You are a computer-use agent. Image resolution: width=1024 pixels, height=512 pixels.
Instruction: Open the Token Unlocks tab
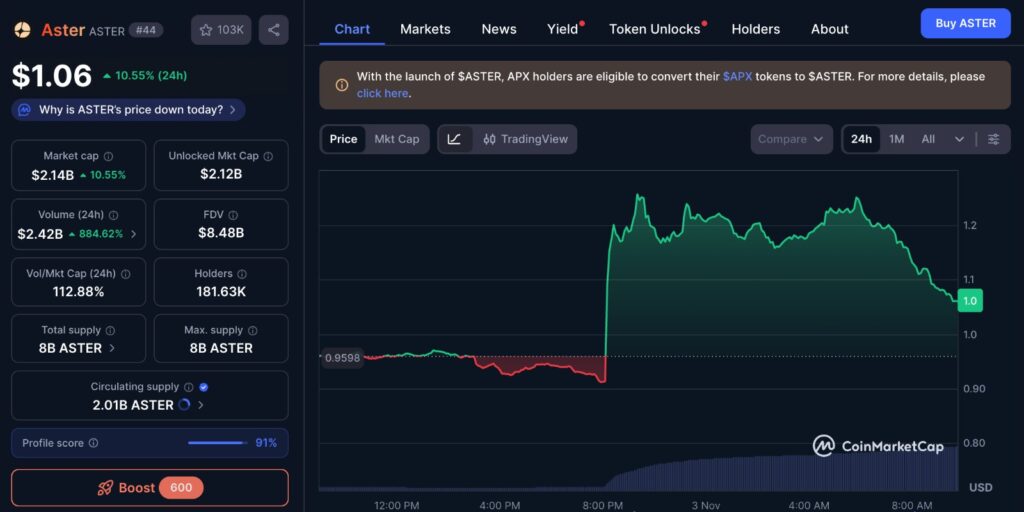tap(654, 29)
